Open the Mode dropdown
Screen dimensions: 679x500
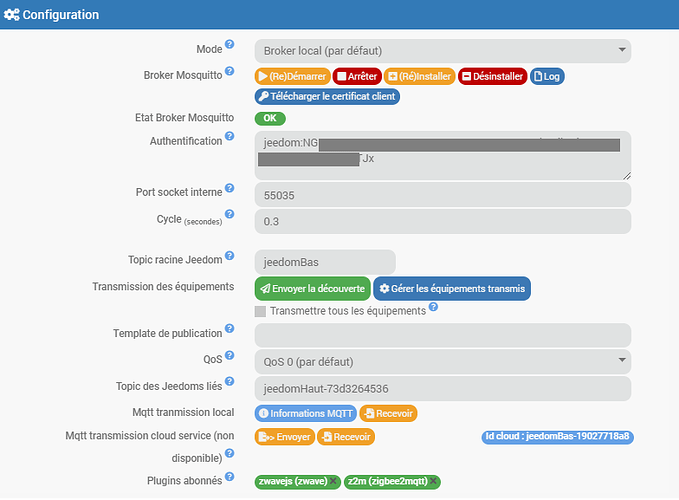(x=442, y=51)
